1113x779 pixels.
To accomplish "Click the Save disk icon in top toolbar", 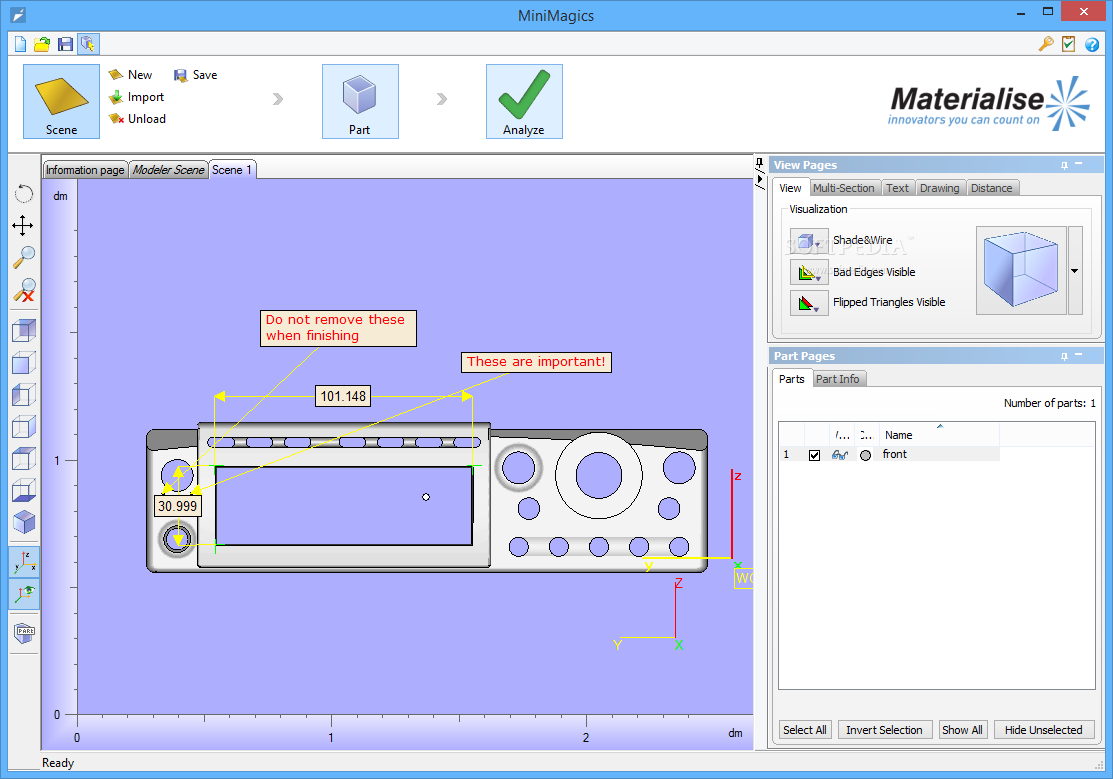I will coord(65,44).
